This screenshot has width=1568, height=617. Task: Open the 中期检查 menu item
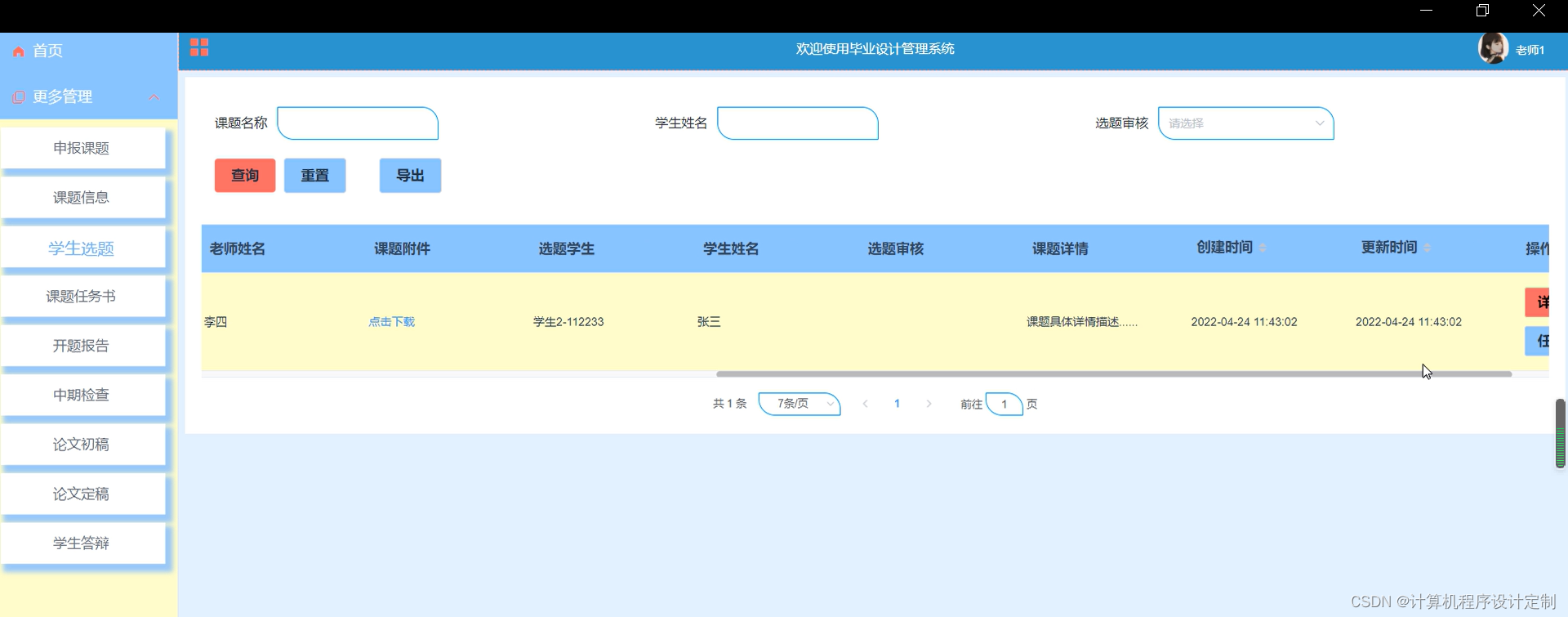coord(82,395)
